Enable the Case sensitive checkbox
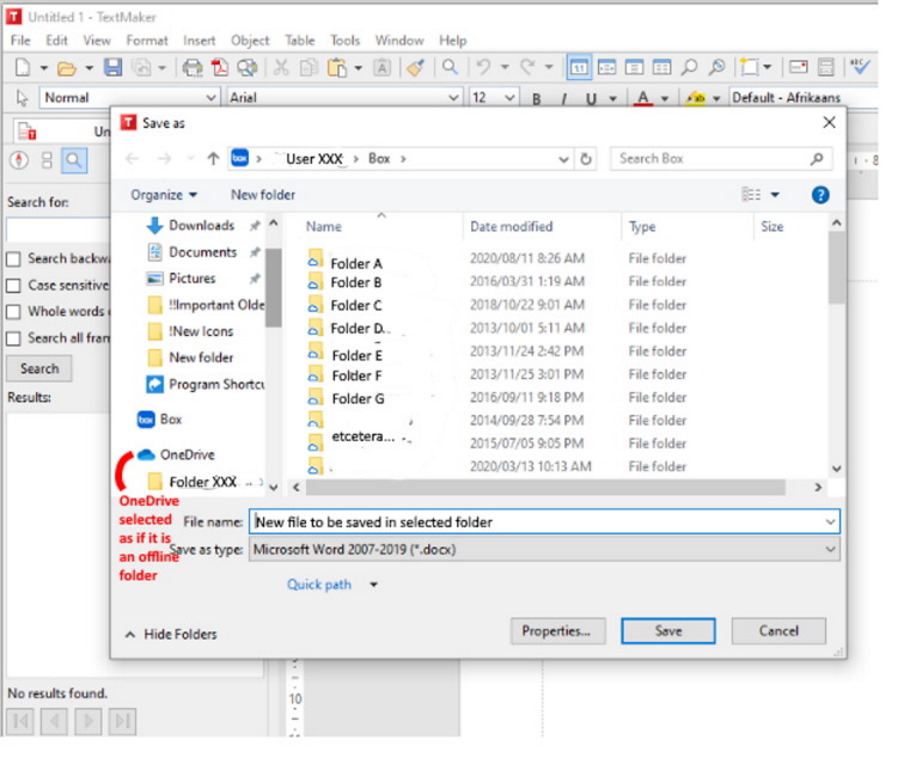This screenshot has height=764, width=904. 14,286
